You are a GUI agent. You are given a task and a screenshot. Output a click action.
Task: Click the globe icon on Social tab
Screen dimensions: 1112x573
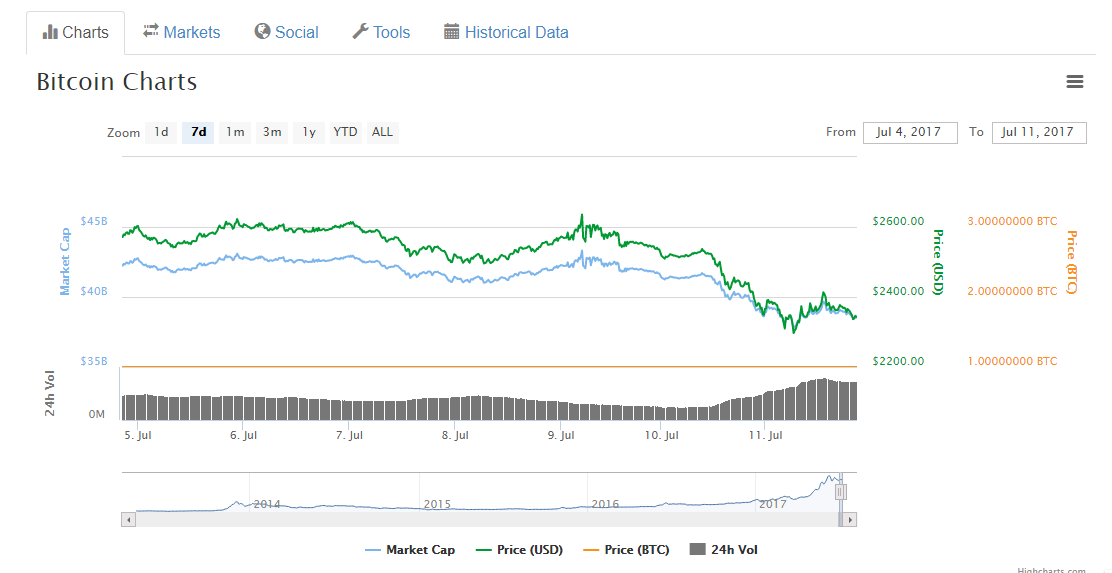coord(262,31)
